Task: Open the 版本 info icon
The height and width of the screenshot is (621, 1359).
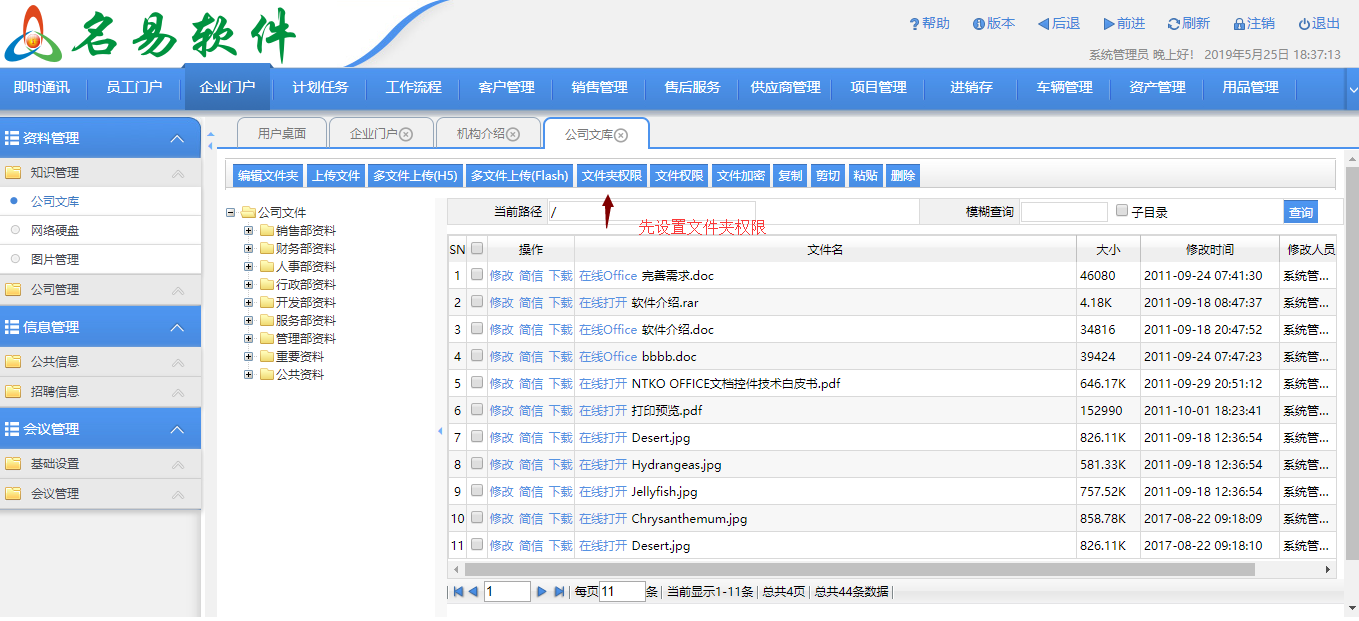Action: click(x=979, y=24)
